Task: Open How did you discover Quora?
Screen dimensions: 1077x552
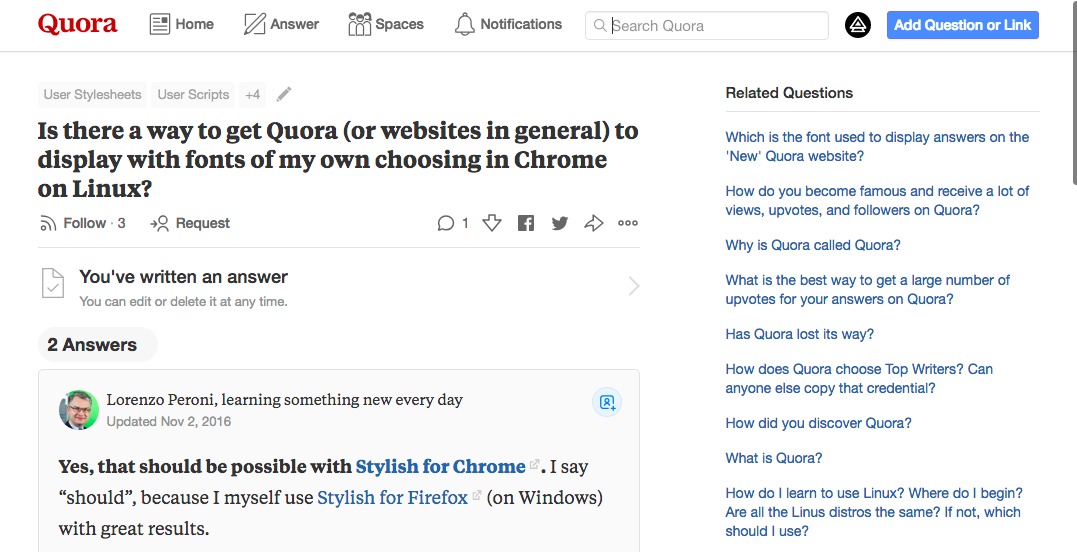Action: (x=818, y=423)
